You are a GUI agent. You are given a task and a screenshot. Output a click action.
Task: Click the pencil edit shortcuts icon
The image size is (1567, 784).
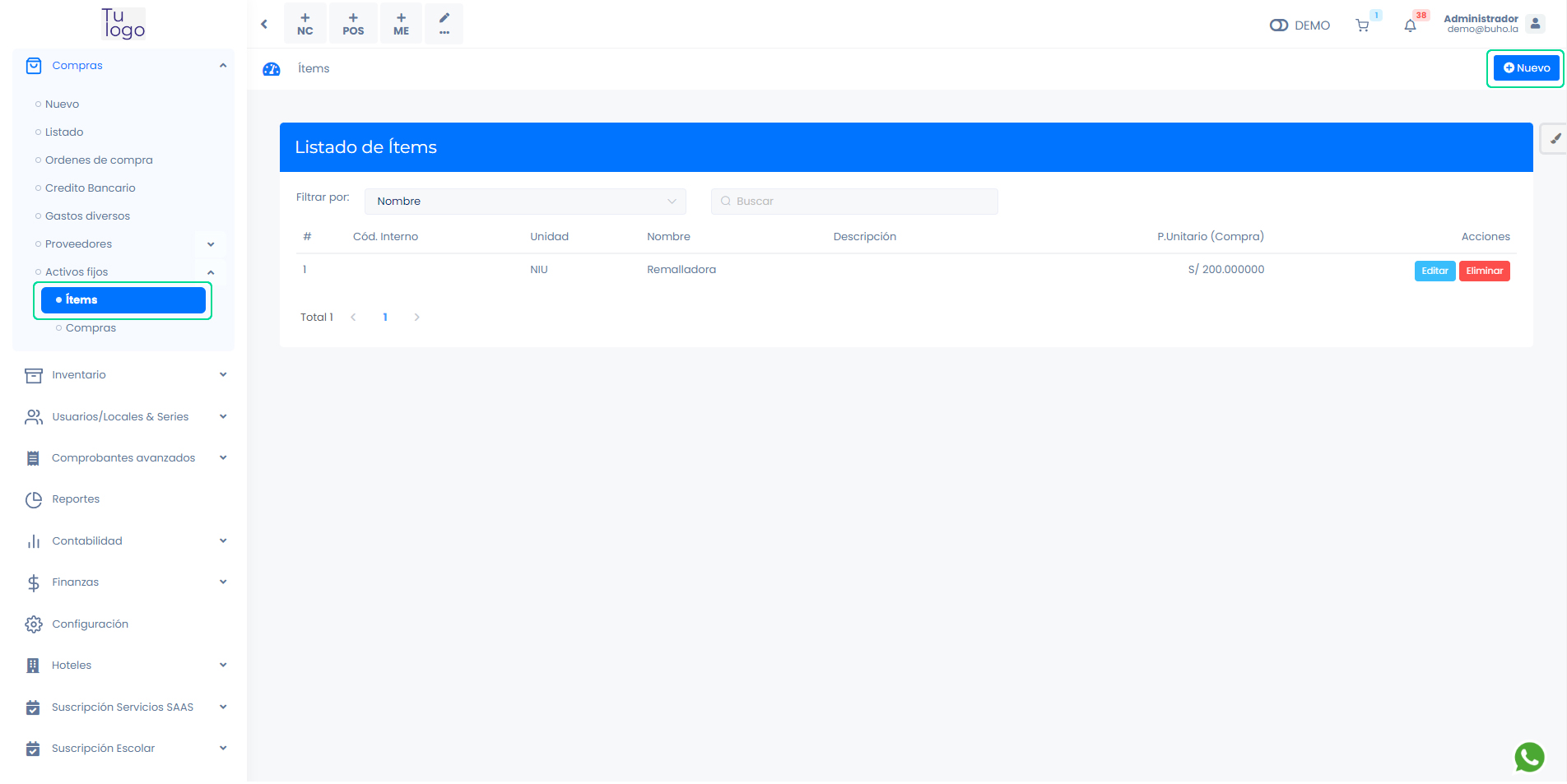pos(444,23)
